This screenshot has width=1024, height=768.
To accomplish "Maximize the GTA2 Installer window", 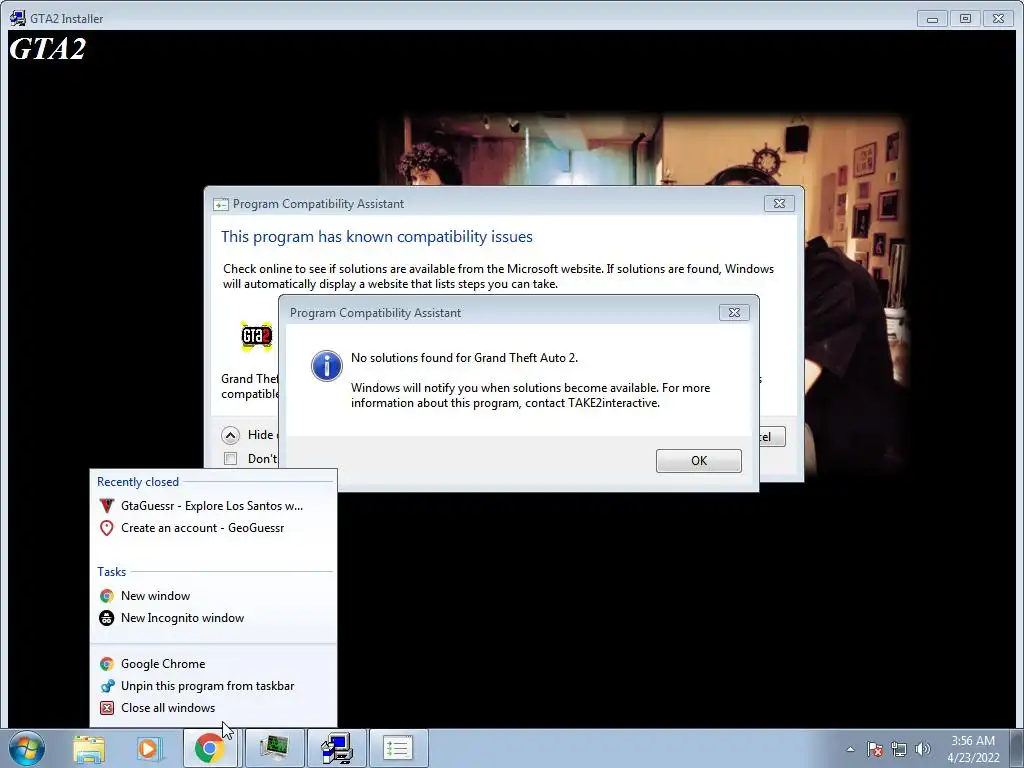I will coord(965,19).
